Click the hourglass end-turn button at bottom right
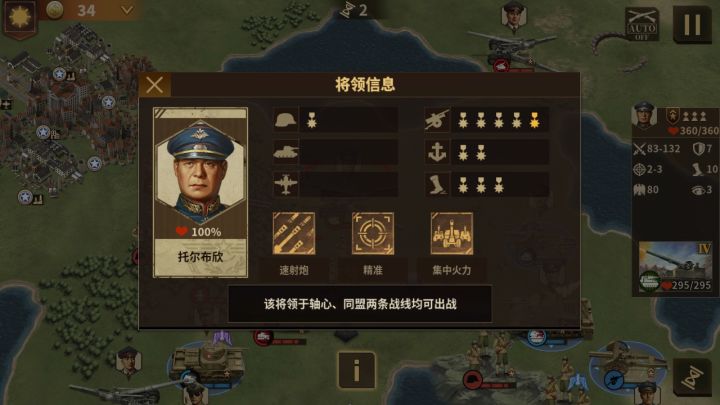 point(692,377)
